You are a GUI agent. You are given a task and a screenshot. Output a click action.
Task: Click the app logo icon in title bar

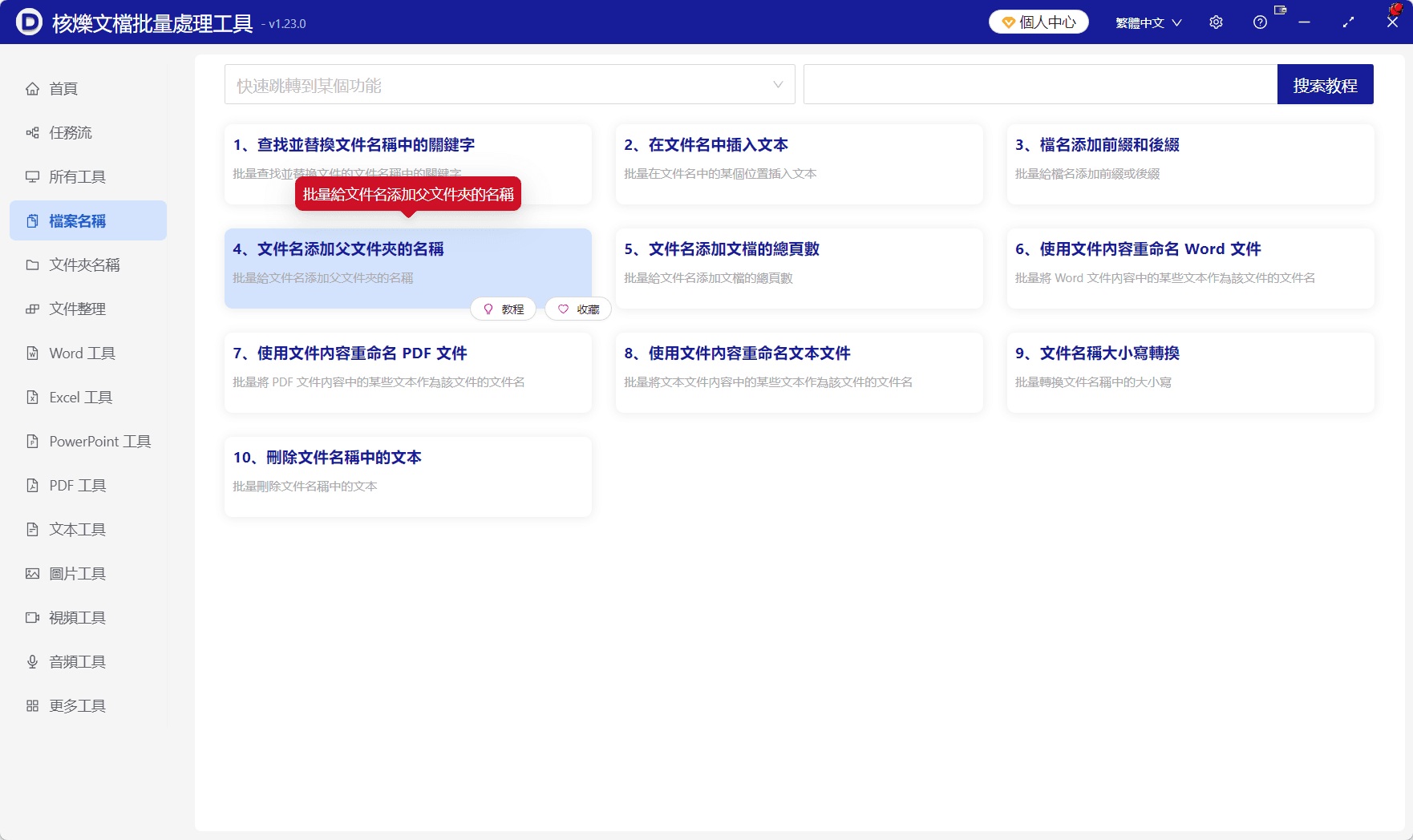29,22
